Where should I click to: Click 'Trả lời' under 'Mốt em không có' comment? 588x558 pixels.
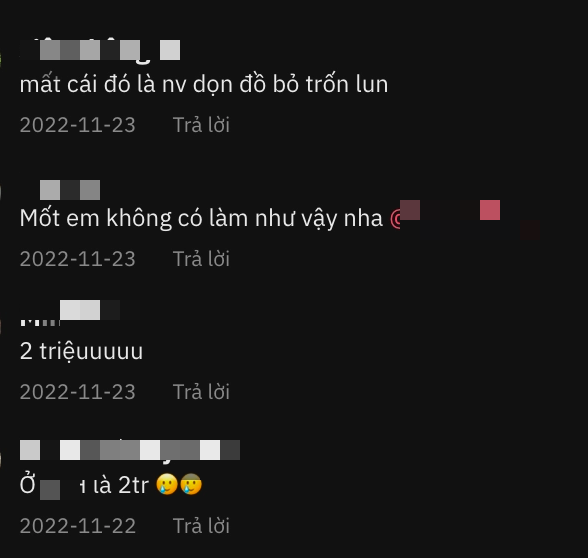(x=201, y=259)
